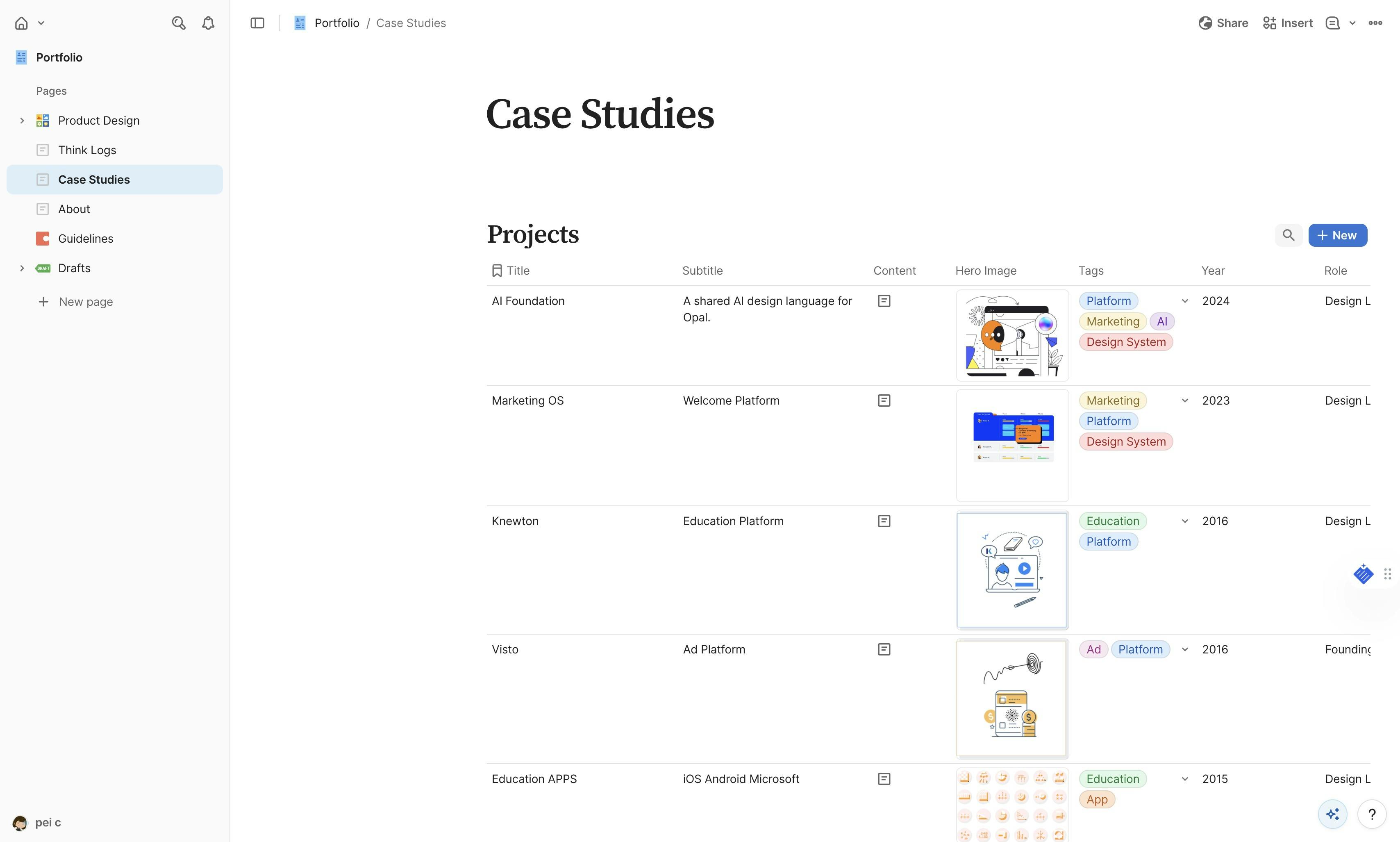Screen dimensions: 1400x842
Task: Open the search icon in sidebar header
Action: tap(178, 23)
